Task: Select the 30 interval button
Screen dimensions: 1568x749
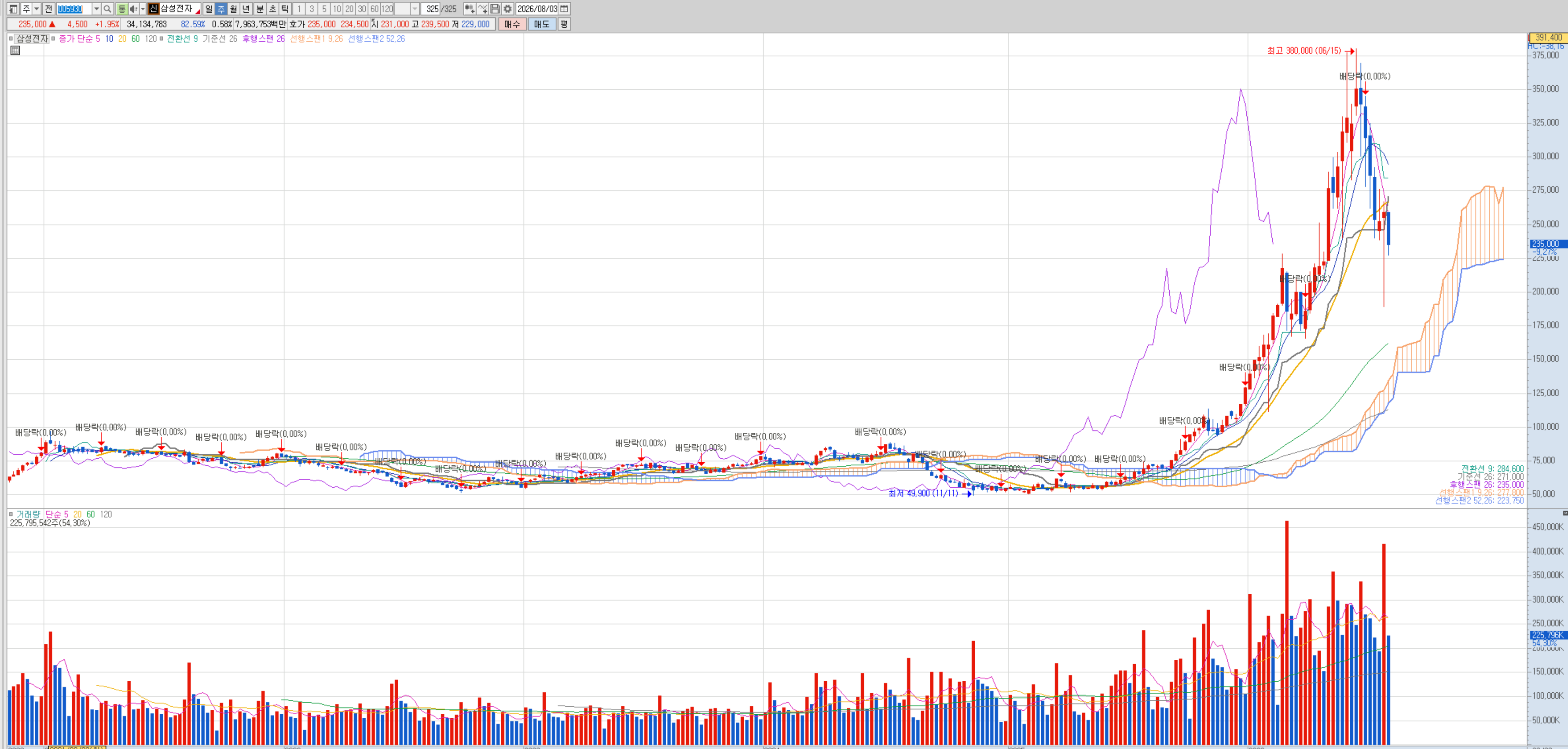Action: tap(362, 8)
